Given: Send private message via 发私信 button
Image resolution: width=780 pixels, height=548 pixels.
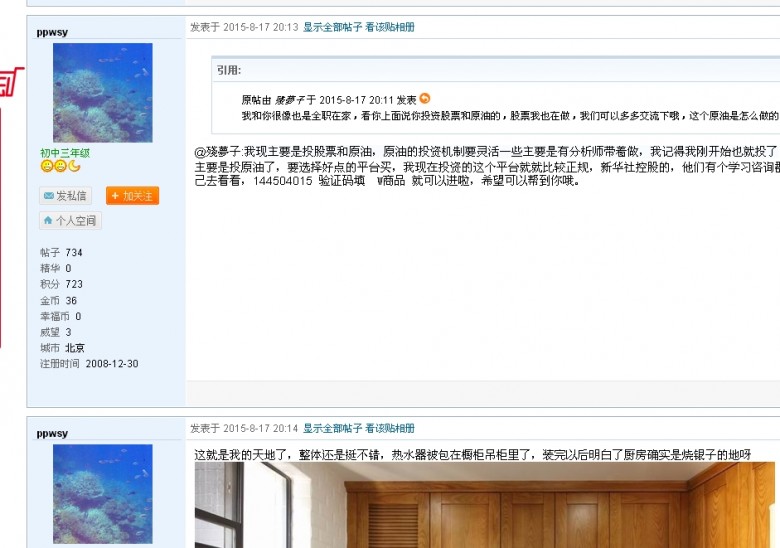Looking at the screenshot, I should point(65,196).
